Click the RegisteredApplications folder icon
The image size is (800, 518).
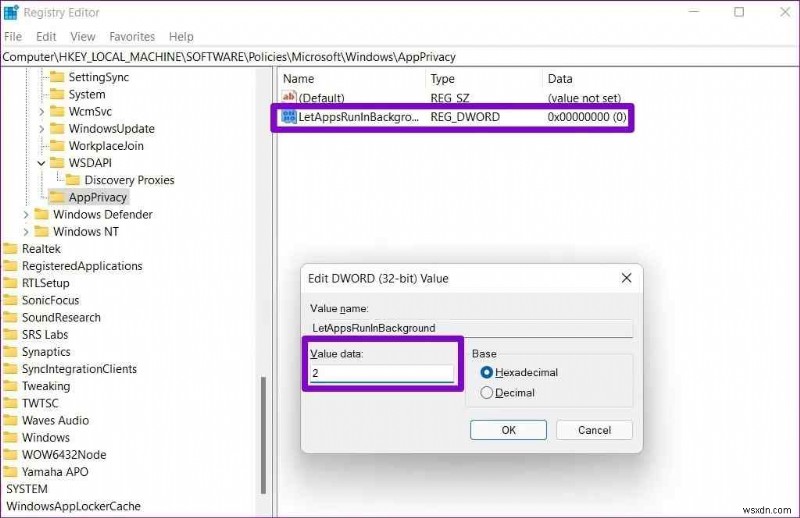coord(10,266)
